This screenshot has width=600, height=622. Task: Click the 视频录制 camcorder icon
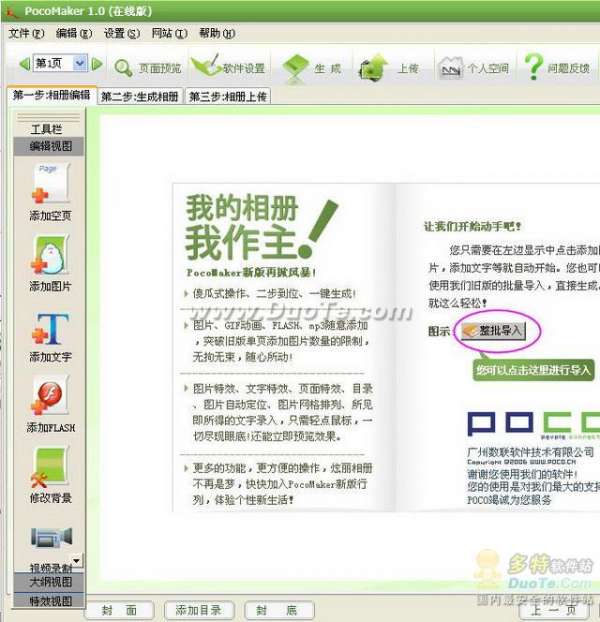(52, 538)
